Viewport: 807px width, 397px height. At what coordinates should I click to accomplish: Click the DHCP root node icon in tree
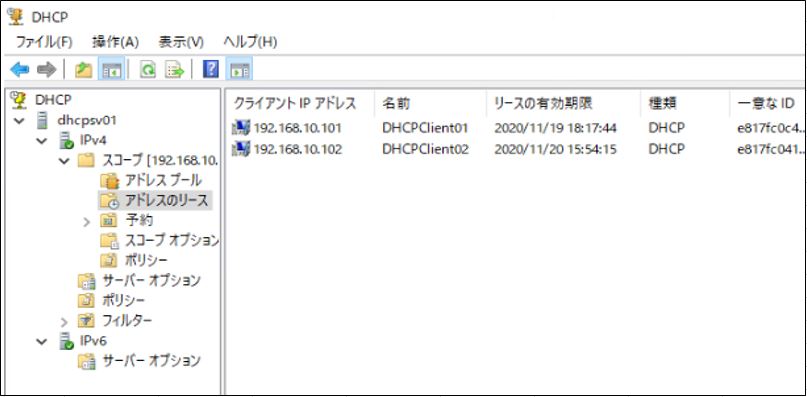click(19, 100)
